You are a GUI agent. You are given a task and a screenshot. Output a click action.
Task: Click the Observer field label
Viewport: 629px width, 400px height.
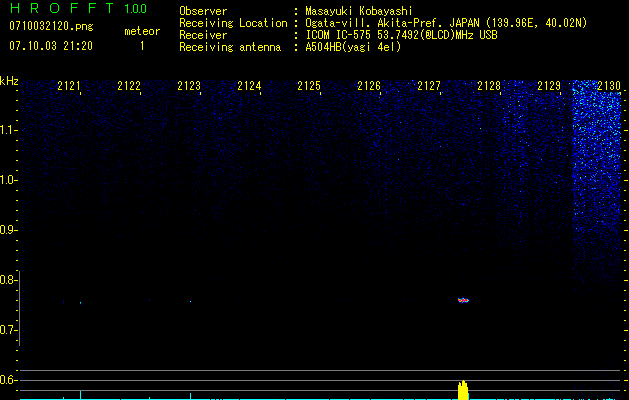tap(203, 11)
